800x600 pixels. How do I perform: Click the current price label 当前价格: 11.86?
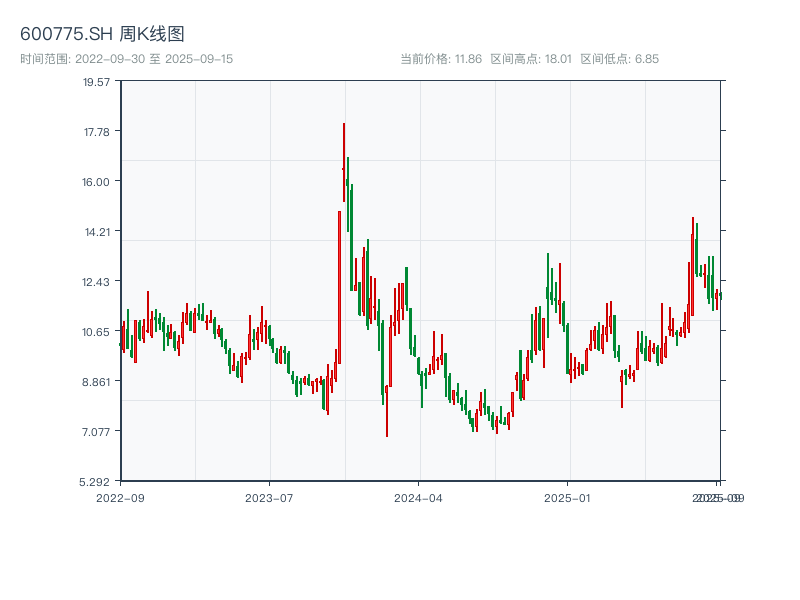[x=441, y=59]
